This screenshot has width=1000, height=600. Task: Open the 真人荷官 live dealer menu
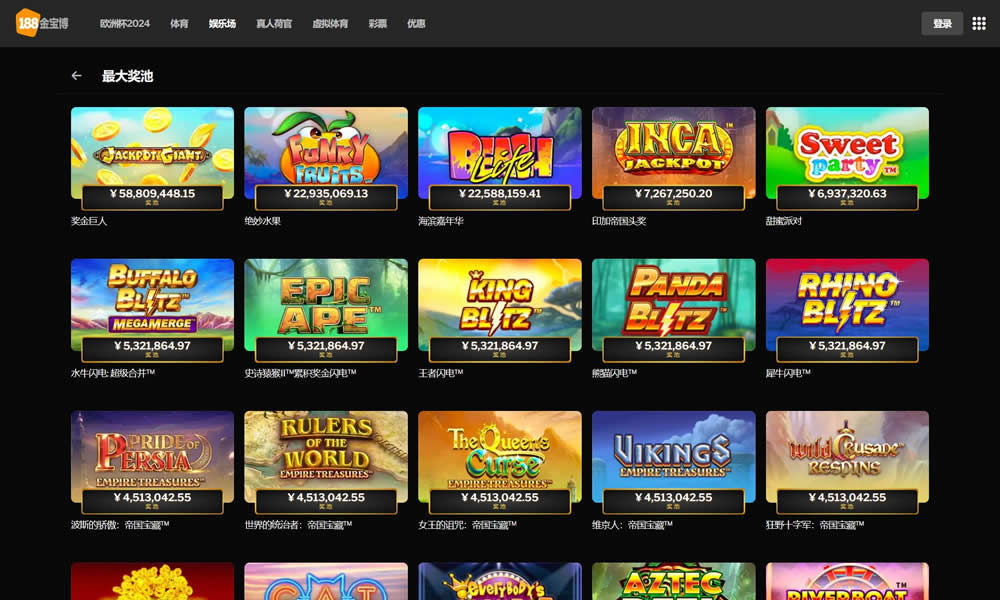(x=274, y=24)
